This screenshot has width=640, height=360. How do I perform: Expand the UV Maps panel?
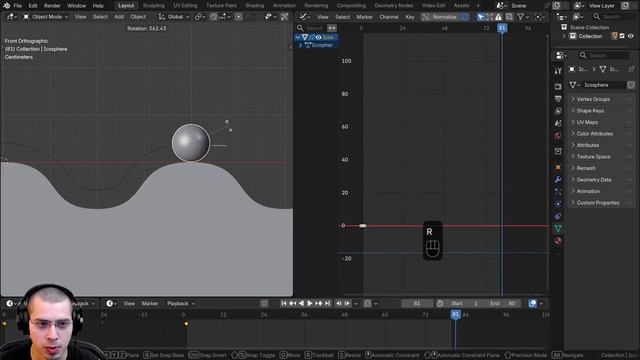(587, 122)
